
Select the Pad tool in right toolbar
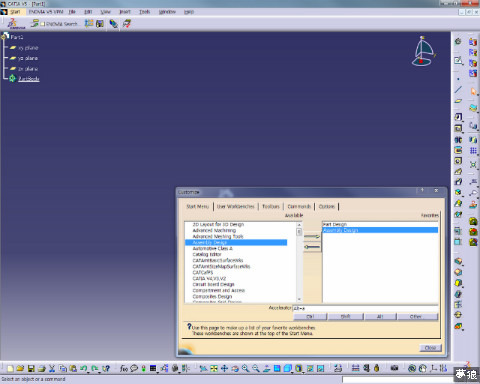(458, 117)
